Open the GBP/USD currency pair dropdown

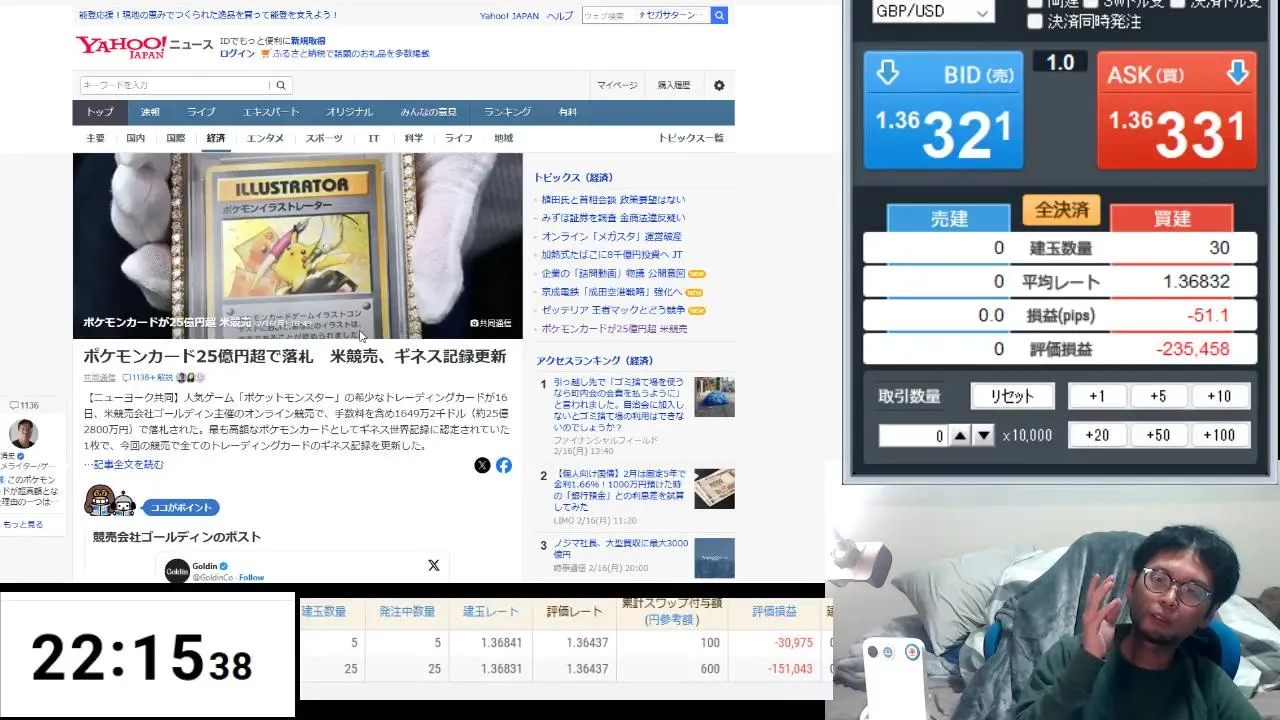click(x=932, y=11)
